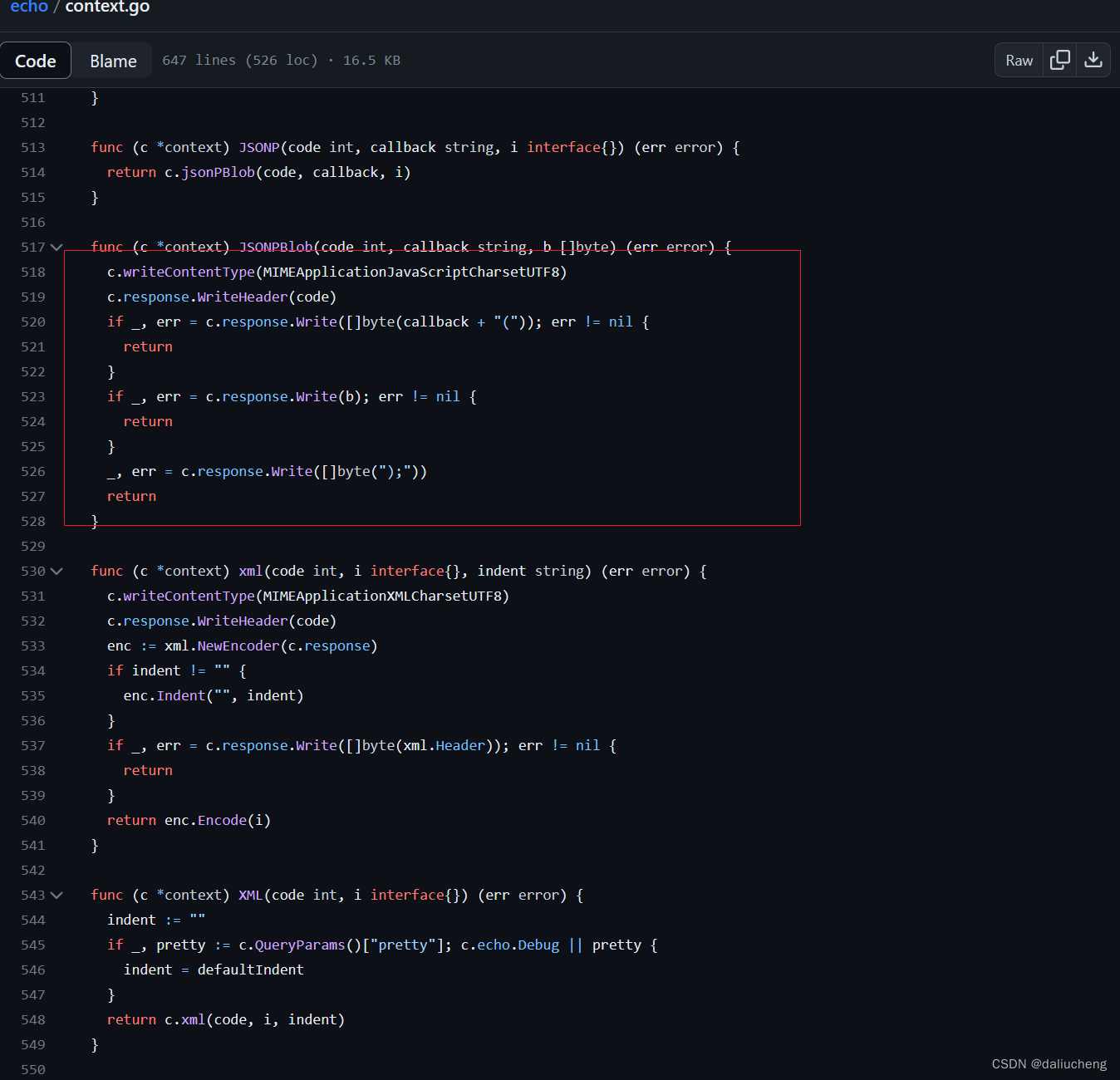Open the Raw file view

click(1019, 60)
